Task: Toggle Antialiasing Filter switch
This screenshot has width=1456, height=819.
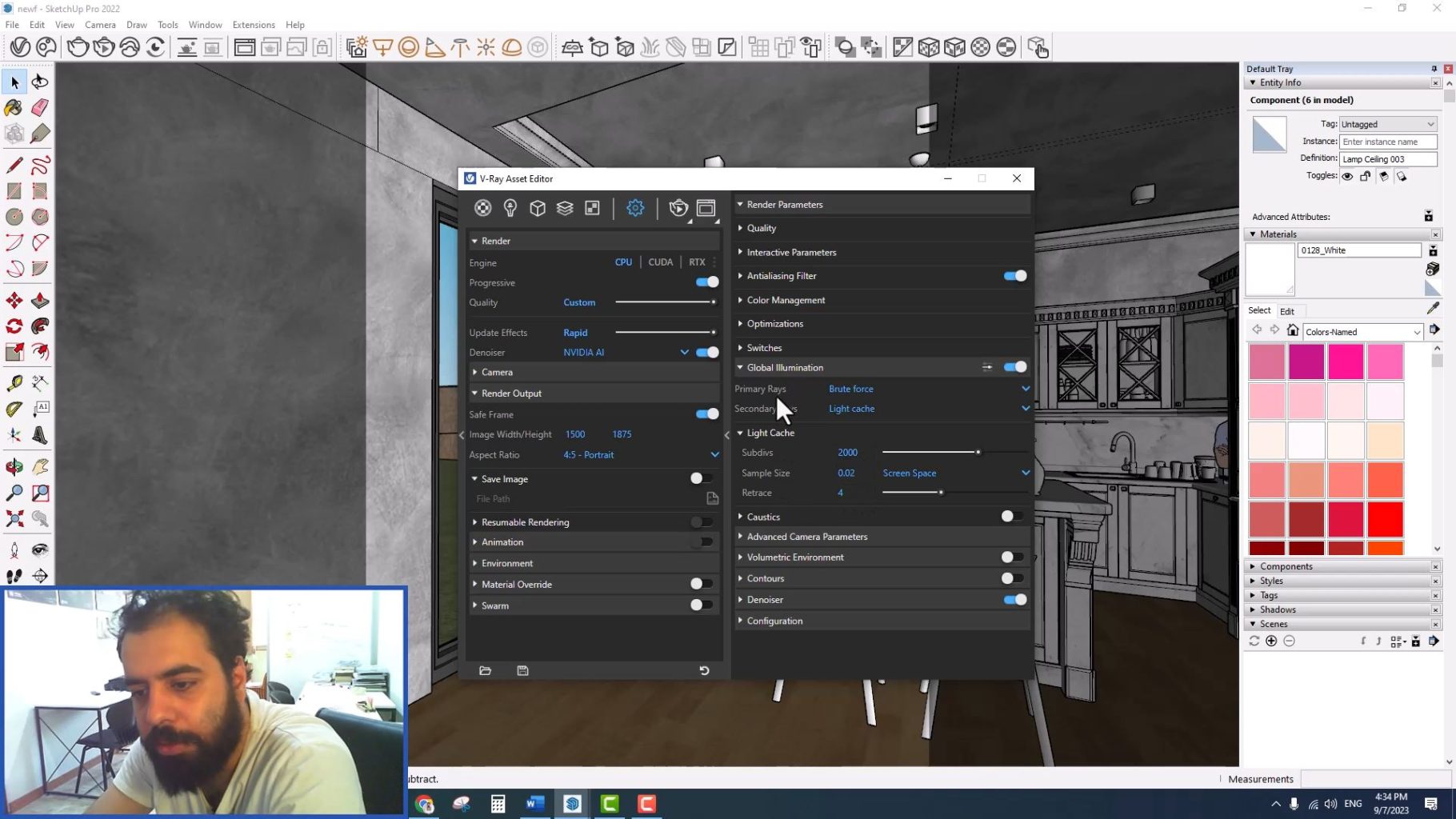Action: [x=1014, y=276]
